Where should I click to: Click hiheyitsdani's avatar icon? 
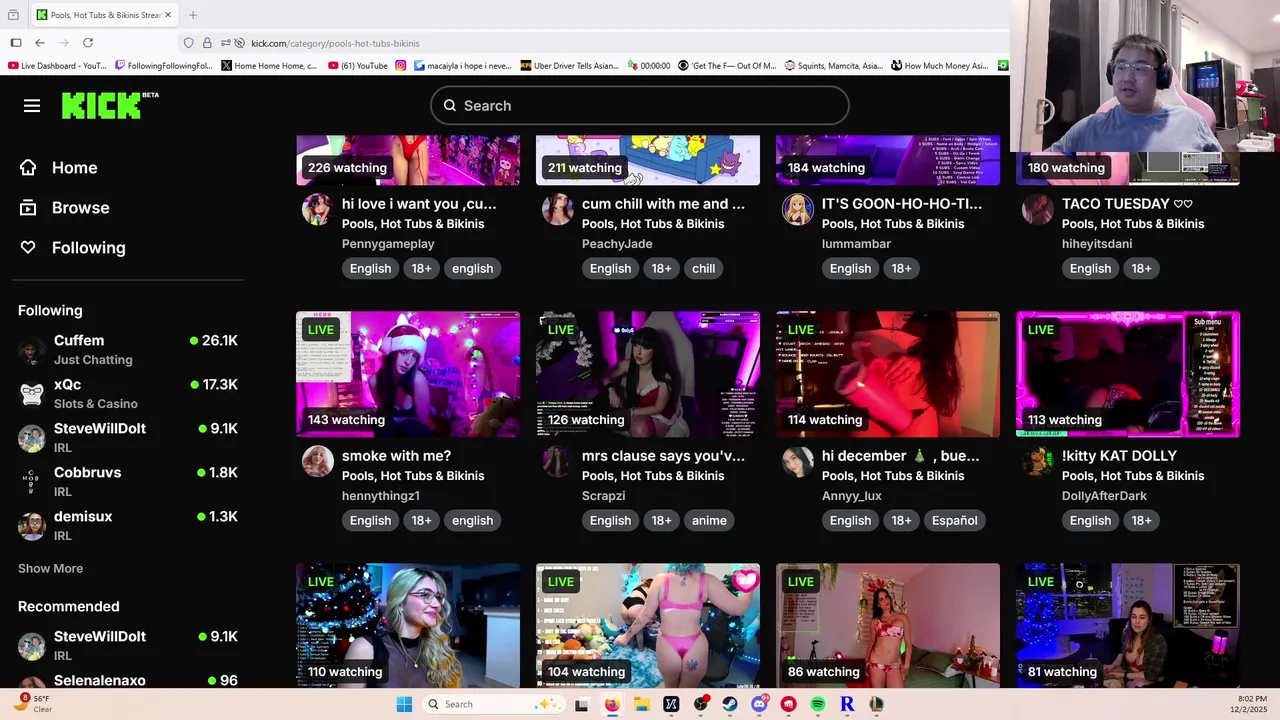1037,209
